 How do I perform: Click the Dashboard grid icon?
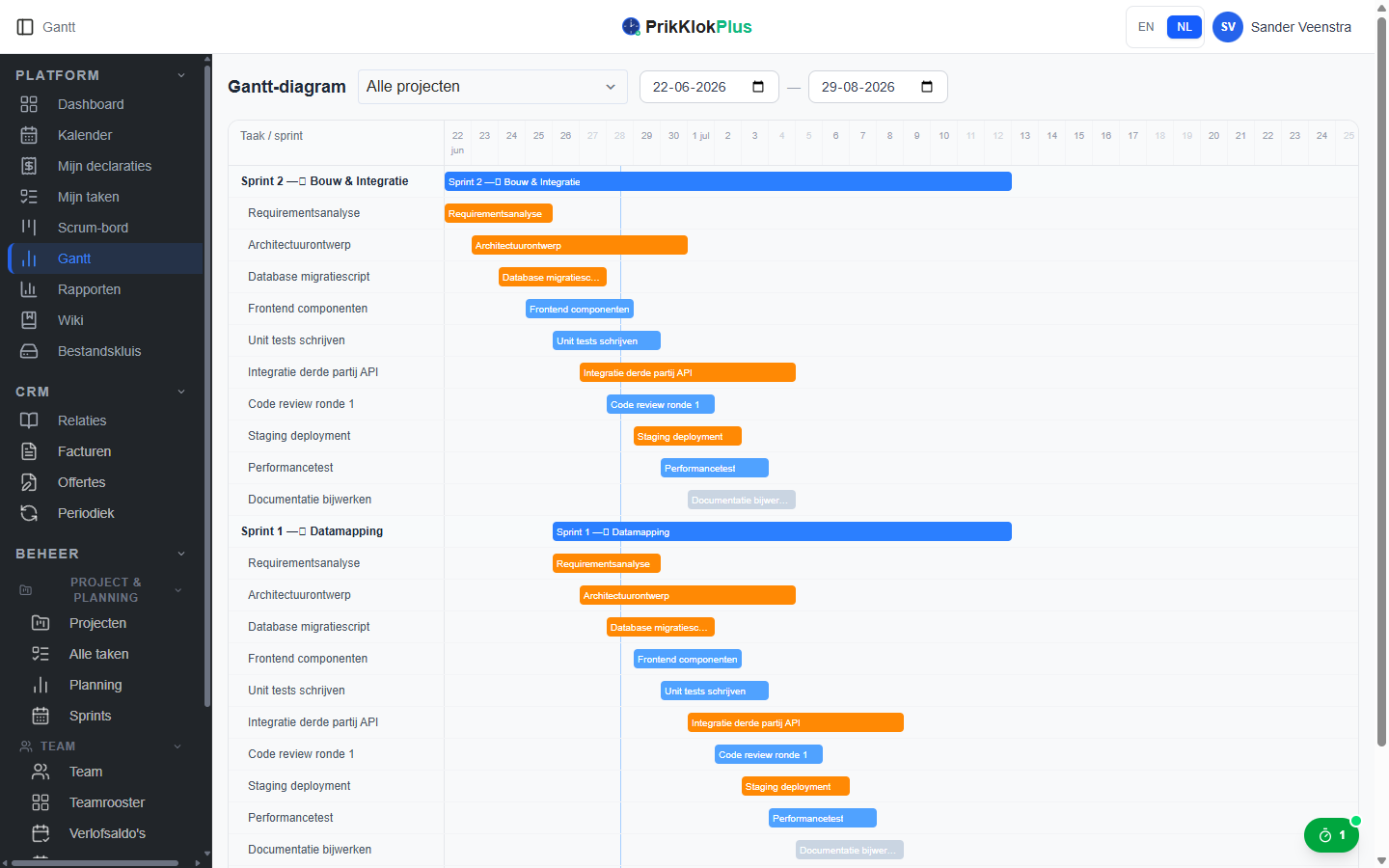pyautogui.click(x=29, y=104)
